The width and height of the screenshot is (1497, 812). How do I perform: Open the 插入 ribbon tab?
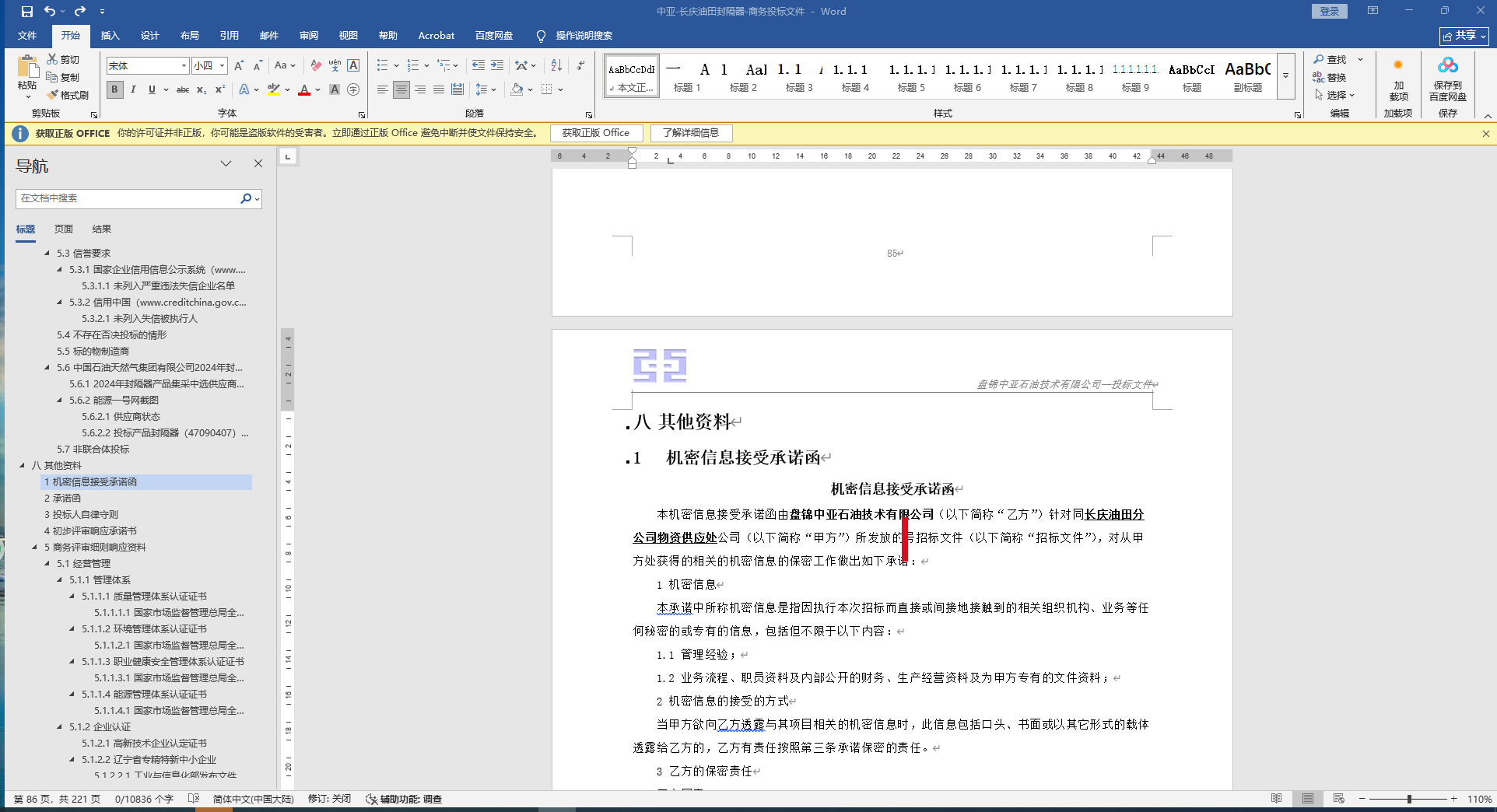(x=110, y=36)
